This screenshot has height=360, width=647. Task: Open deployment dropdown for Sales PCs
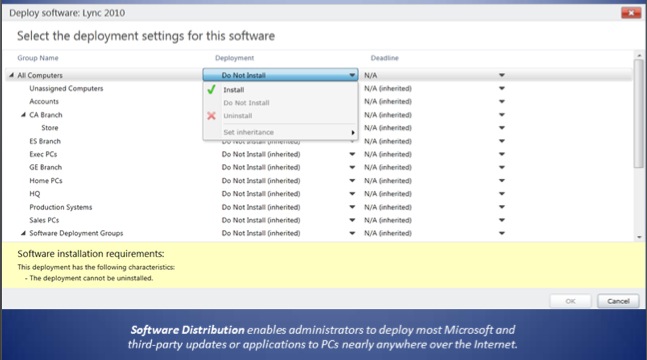[352, 220]
